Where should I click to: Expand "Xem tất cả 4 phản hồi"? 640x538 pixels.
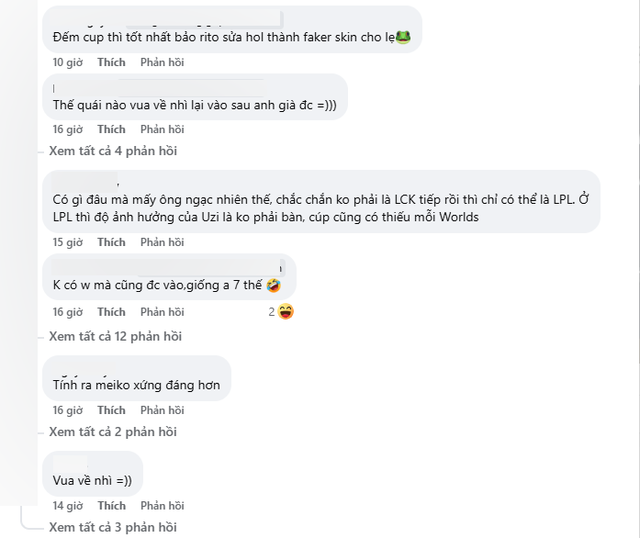112,151
